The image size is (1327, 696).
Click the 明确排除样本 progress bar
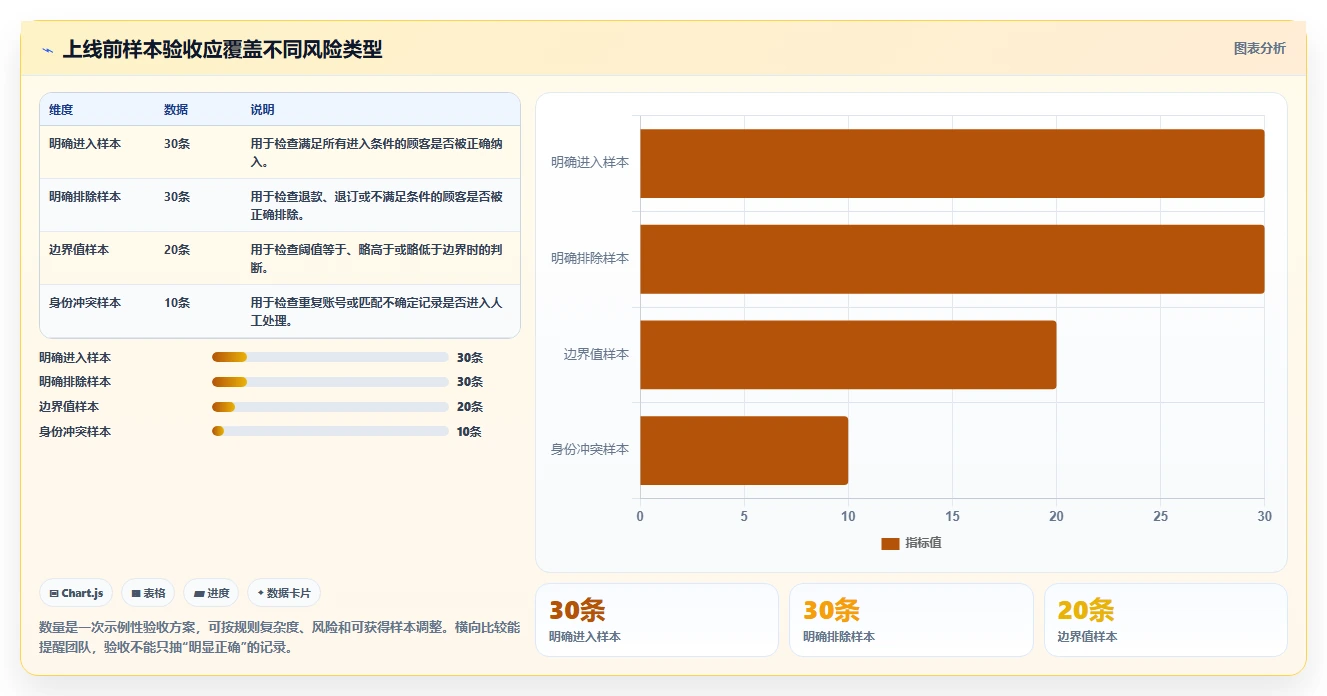point(330,382)
